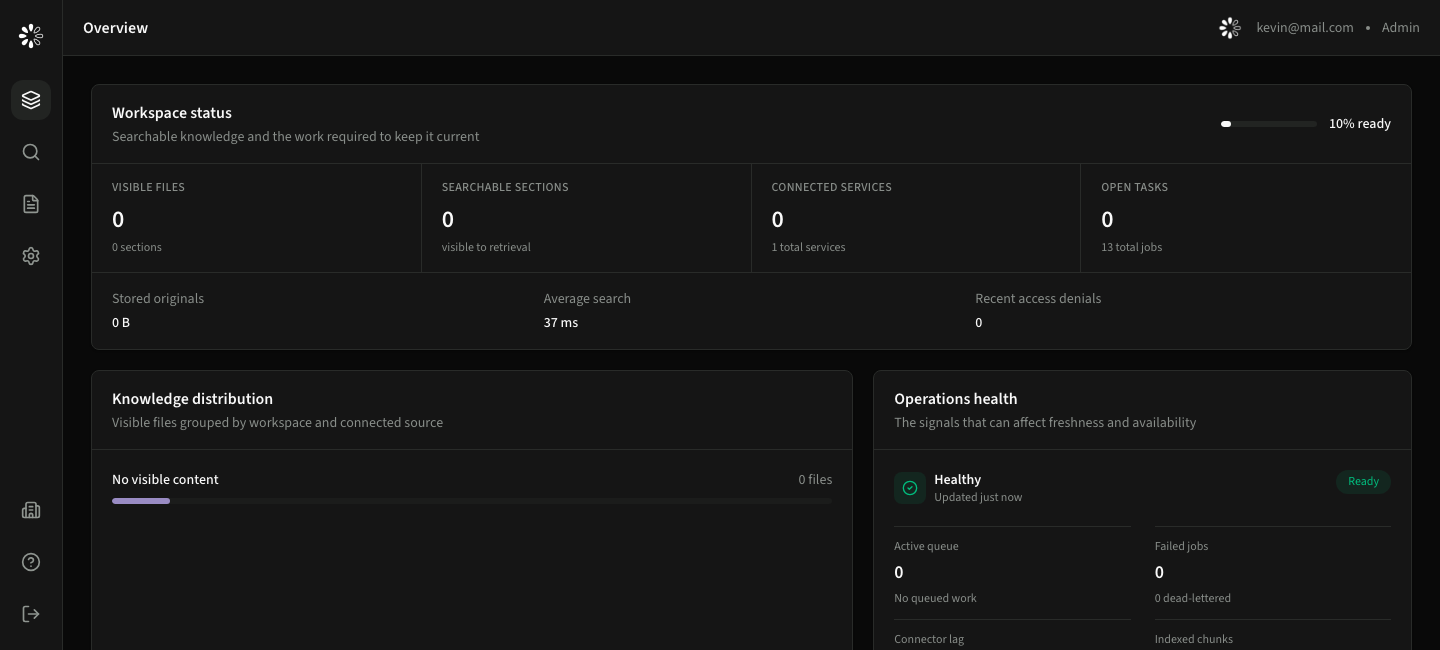
Task: Click the '13 total jobs' text
Action: click(x=1131, y=247)
